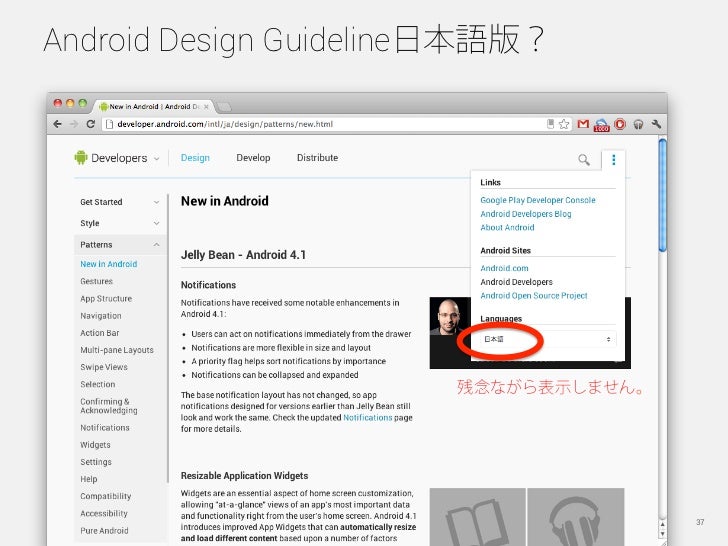Click the page vertical scrollbar thumb
The width and height of the screenshot is (728, 546).
click(663, 195)
